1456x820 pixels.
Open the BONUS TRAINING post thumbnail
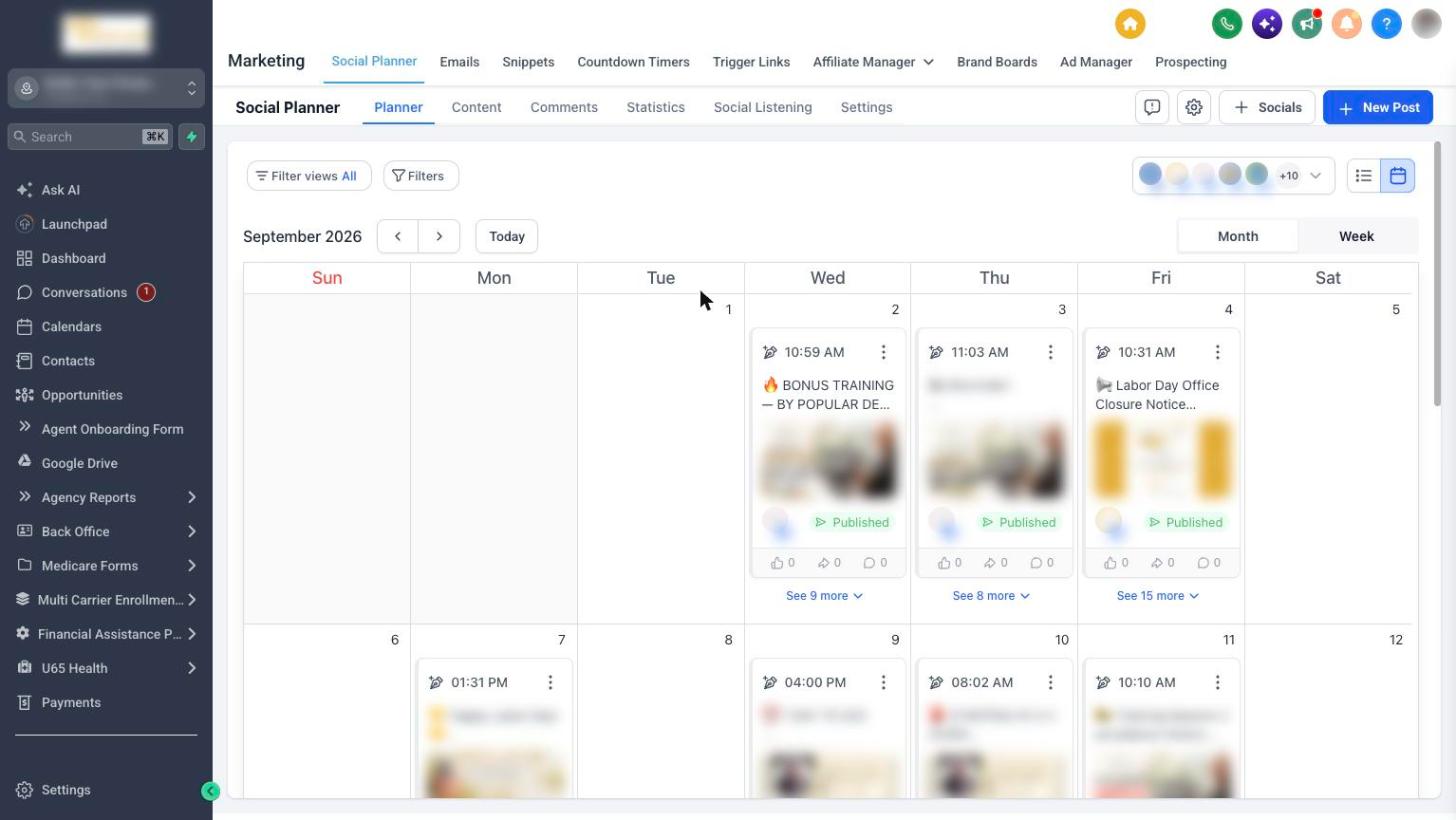pos(828,461)
